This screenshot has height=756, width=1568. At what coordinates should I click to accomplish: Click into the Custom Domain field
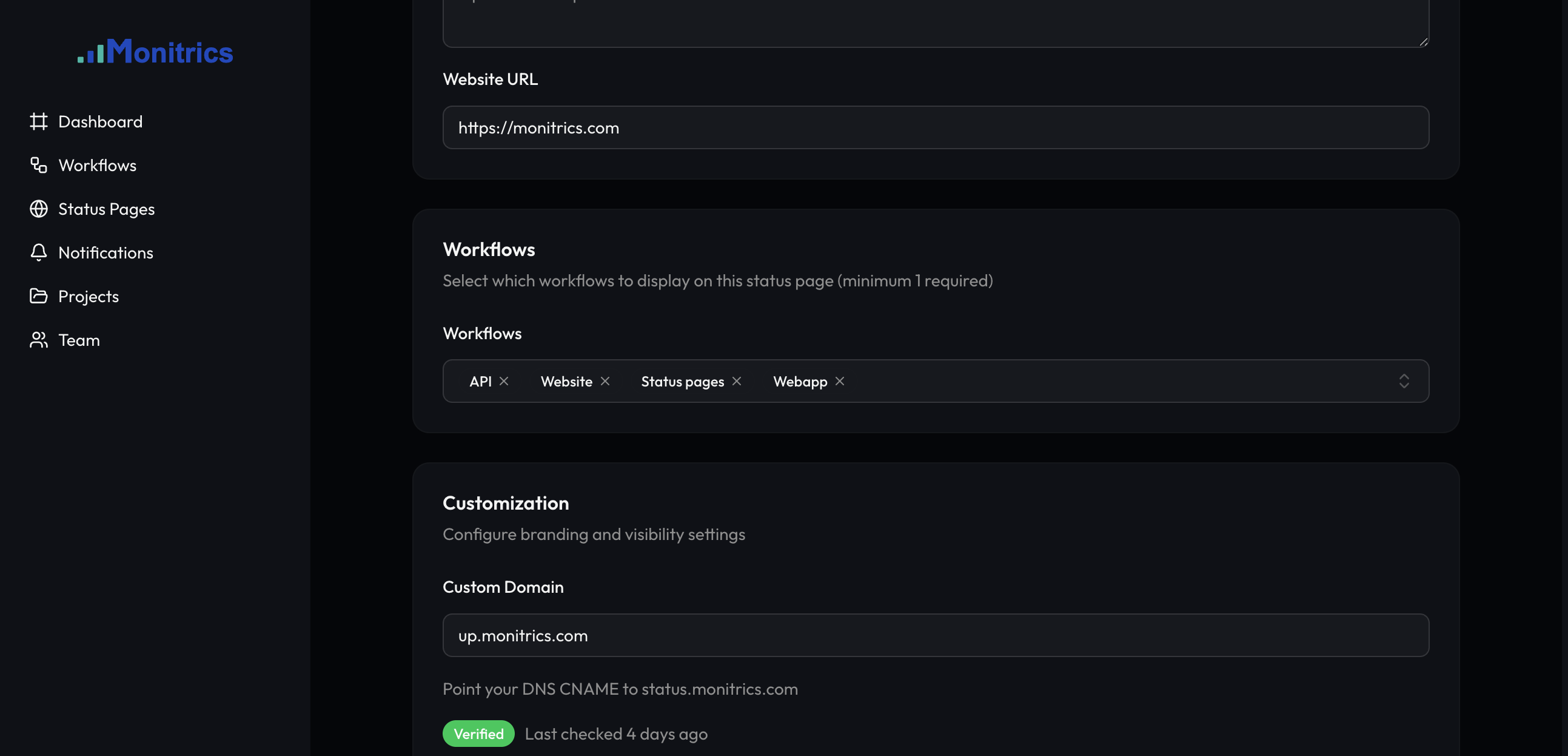(935, 635)
